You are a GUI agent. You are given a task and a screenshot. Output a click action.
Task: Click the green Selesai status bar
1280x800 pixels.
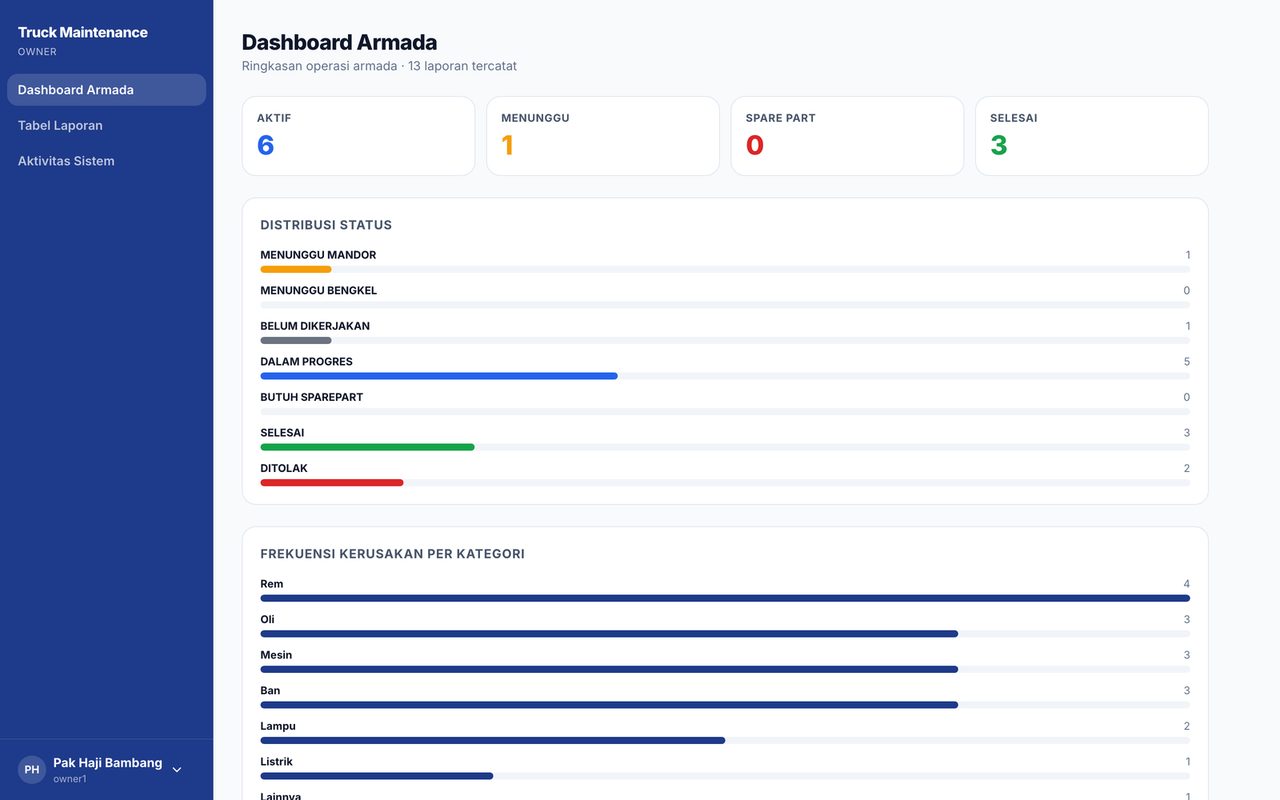tap(368, 447)
